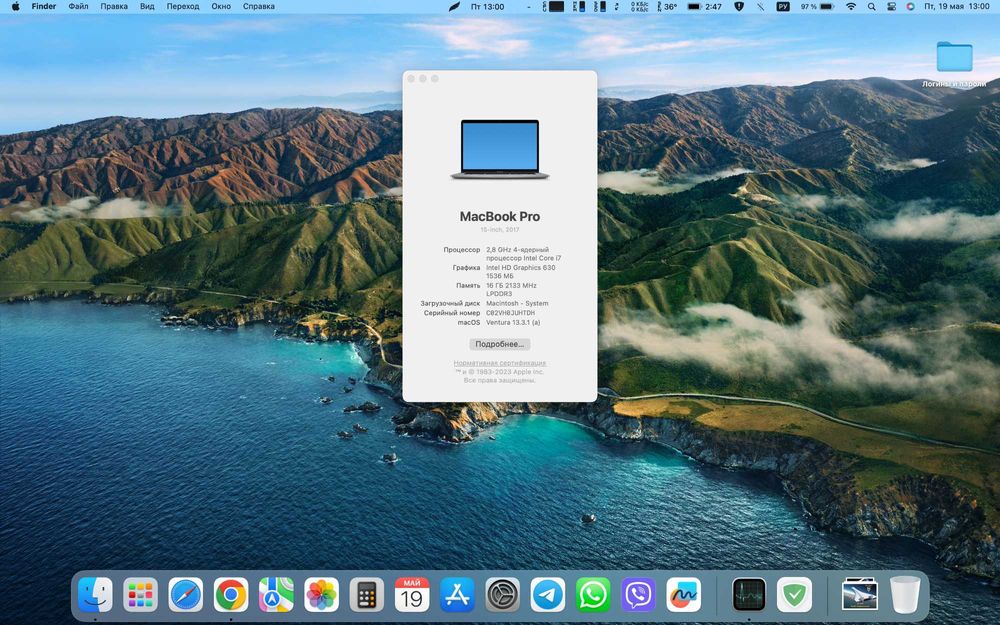Launch Safari from the Dock
The width and height of the screenshot is (1000, 625).
click(x=186, y=595)
